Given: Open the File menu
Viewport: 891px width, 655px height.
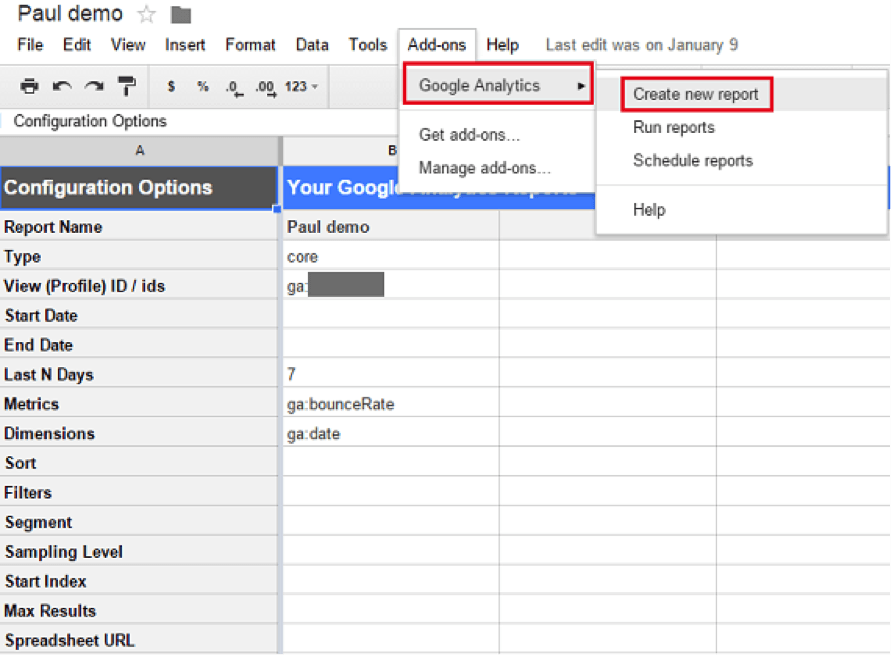Looking at the screenshot, I should pos(30,44).
